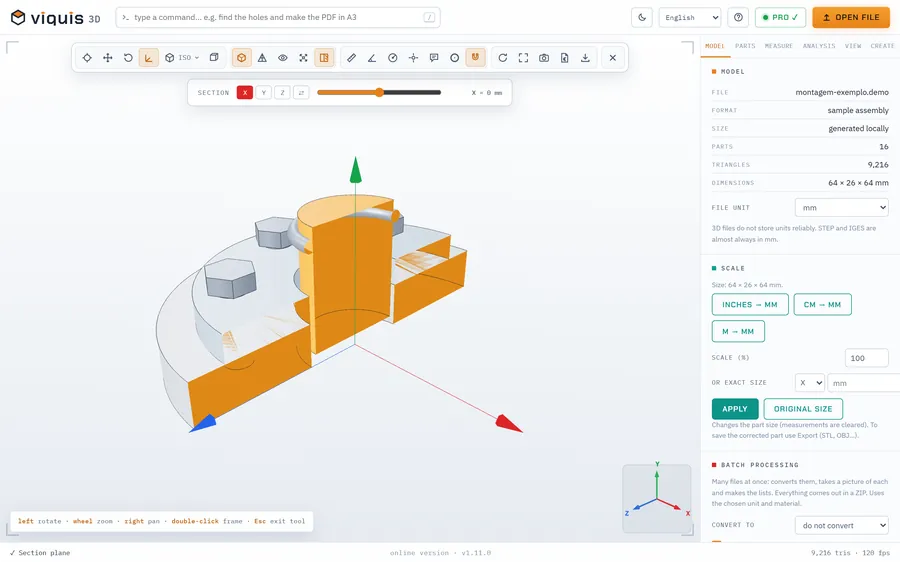Switch to the Model tab
This screenshot has height=562, width=900.
[x=715, y=46]
